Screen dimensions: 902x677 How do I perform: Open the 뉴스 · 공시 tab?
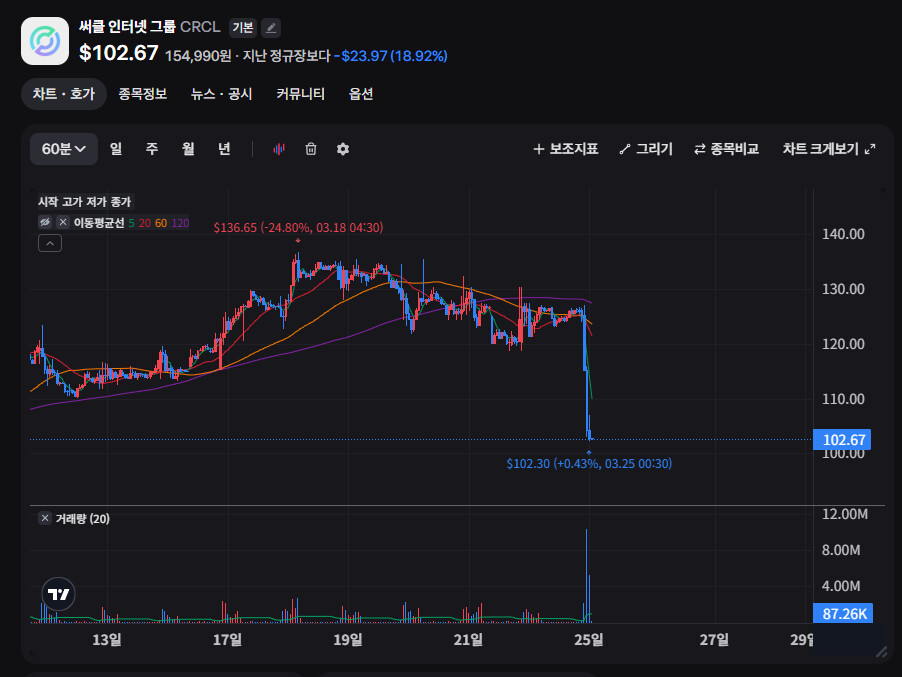221,94
